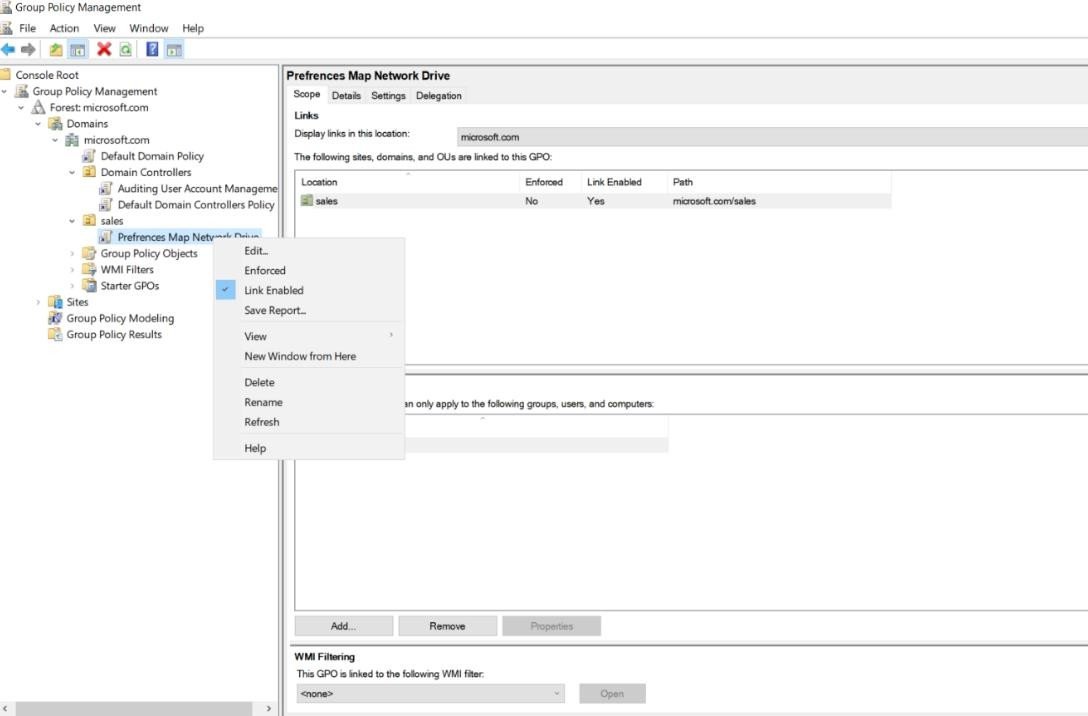Click the Remove button
Screen dimensions: 1088x716
[x=448, y=626]
